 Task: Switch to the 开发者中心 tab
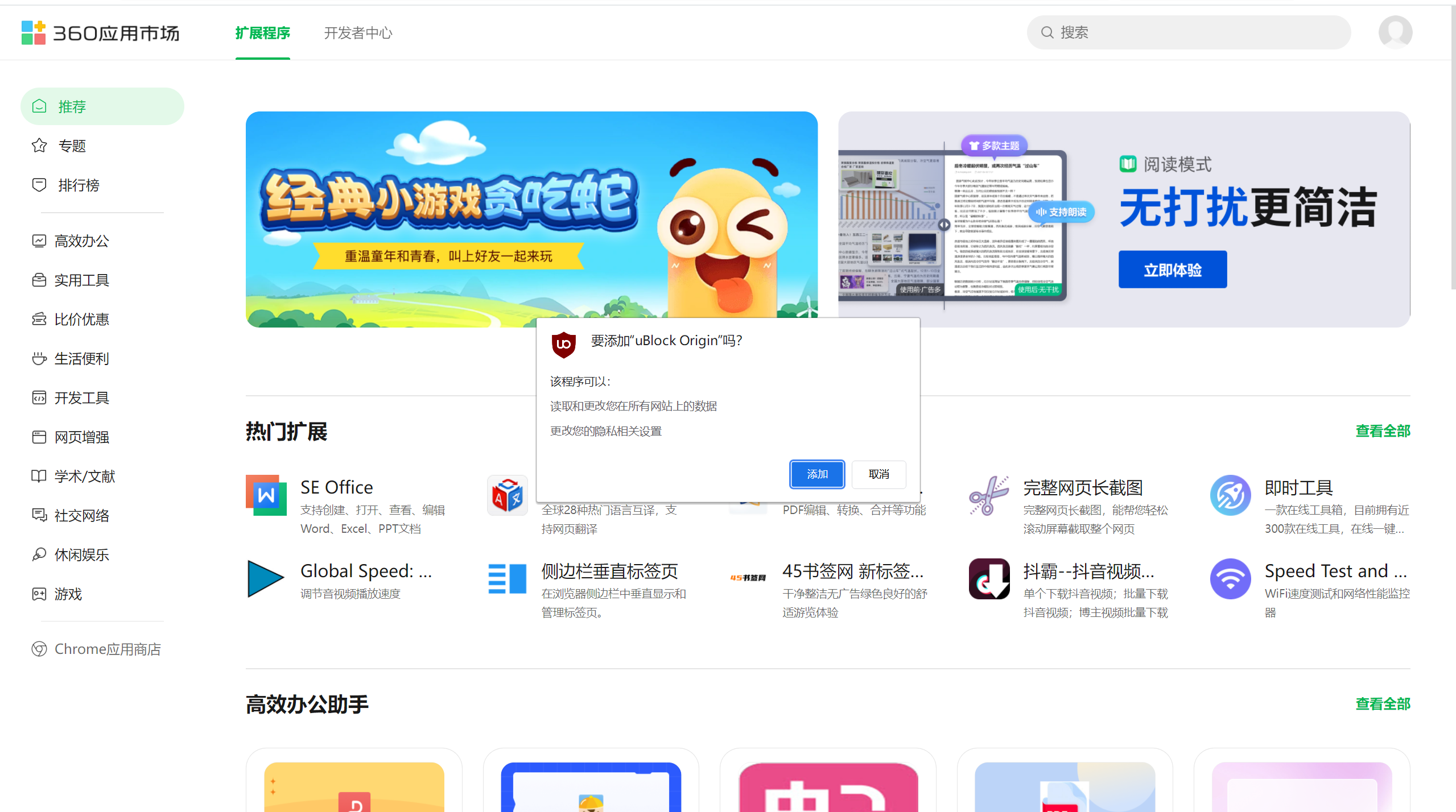[x=358, y=32]
